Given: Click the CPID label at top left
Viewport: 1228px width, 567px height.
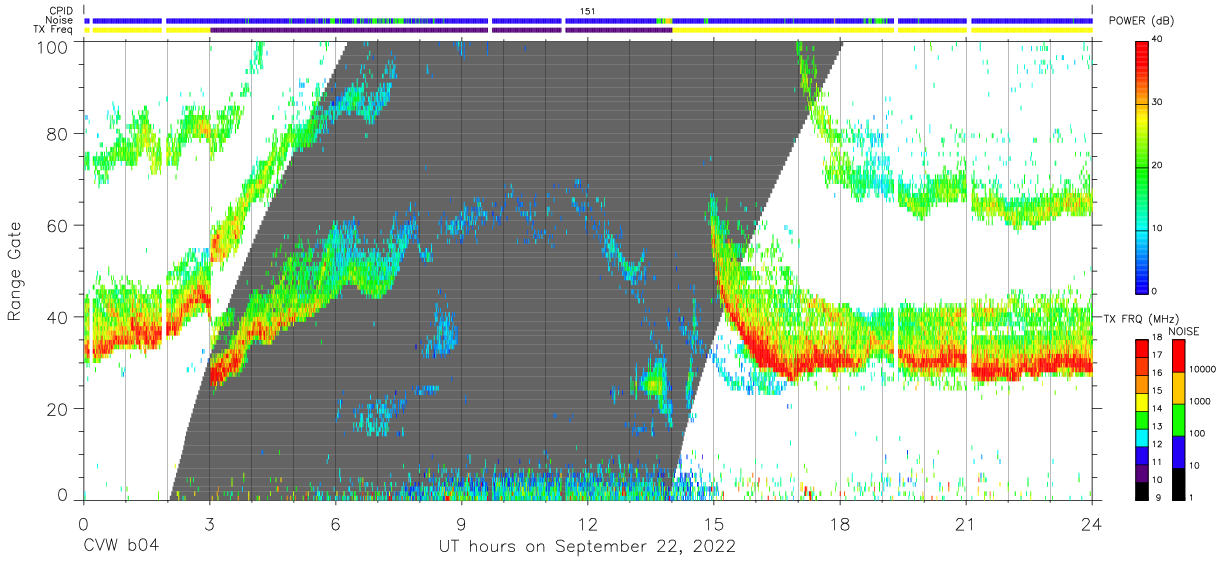Looking at the screenshot, I should coord(60,11).
